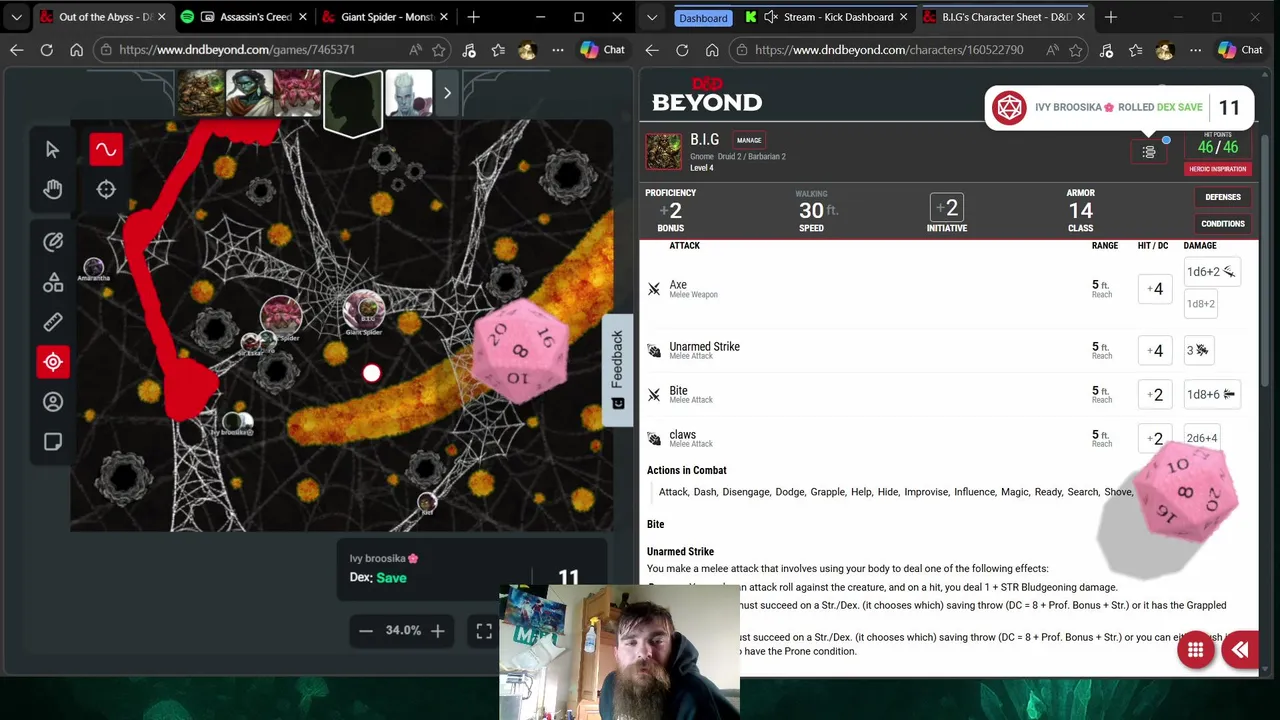Select the silhouette placeholder portrait
Screen dimensions: 1280x720
352,102
